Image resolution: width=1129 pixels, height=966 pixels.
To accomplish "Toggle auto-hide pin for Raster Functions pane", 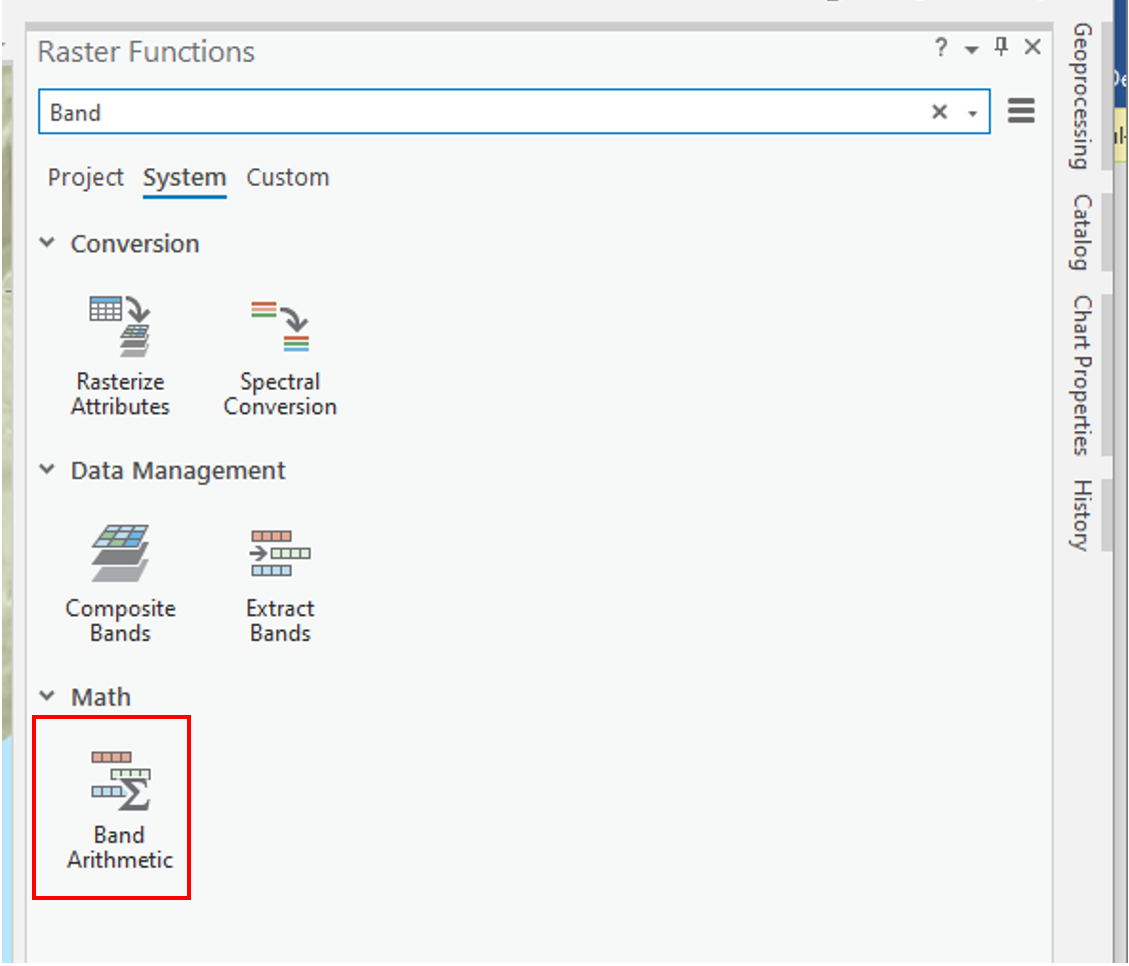I will (x=1001, y=48).
